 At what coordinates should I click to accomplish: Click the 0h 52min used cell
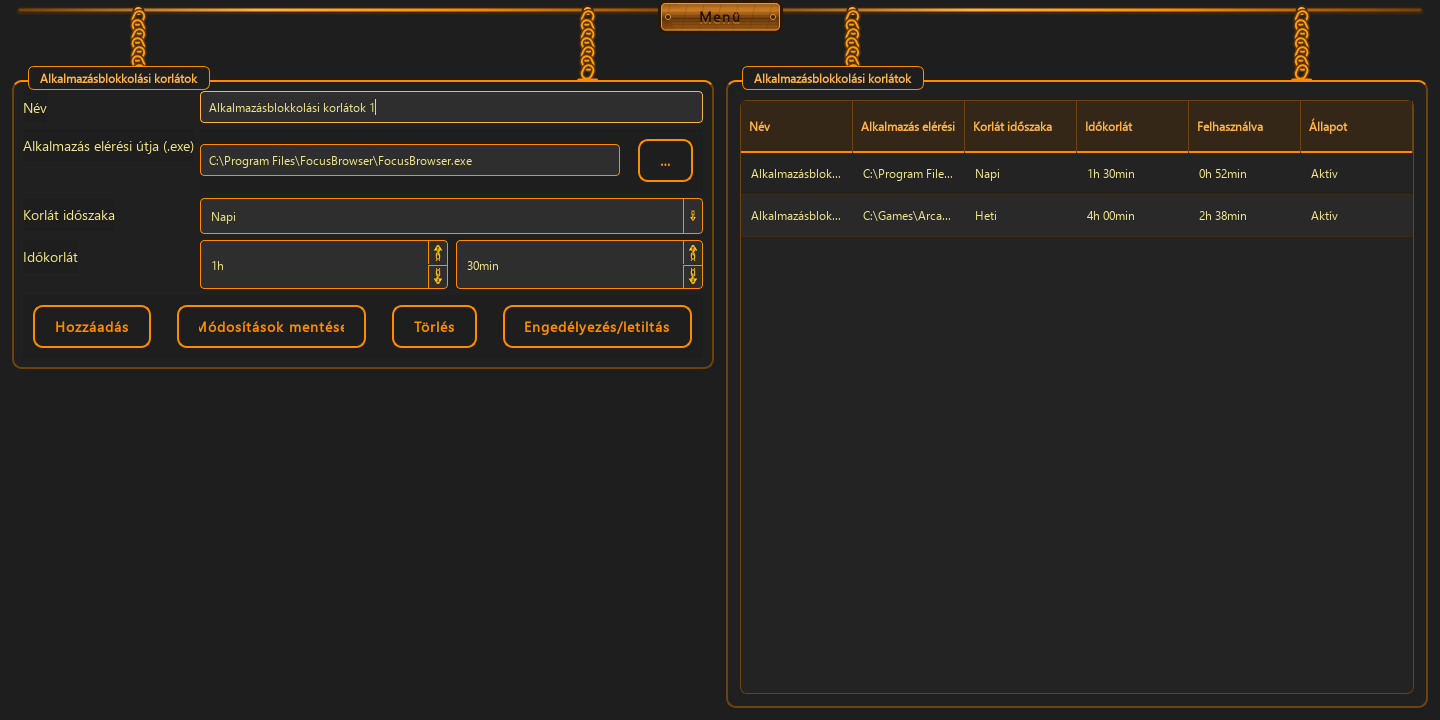coord(1244,174)
